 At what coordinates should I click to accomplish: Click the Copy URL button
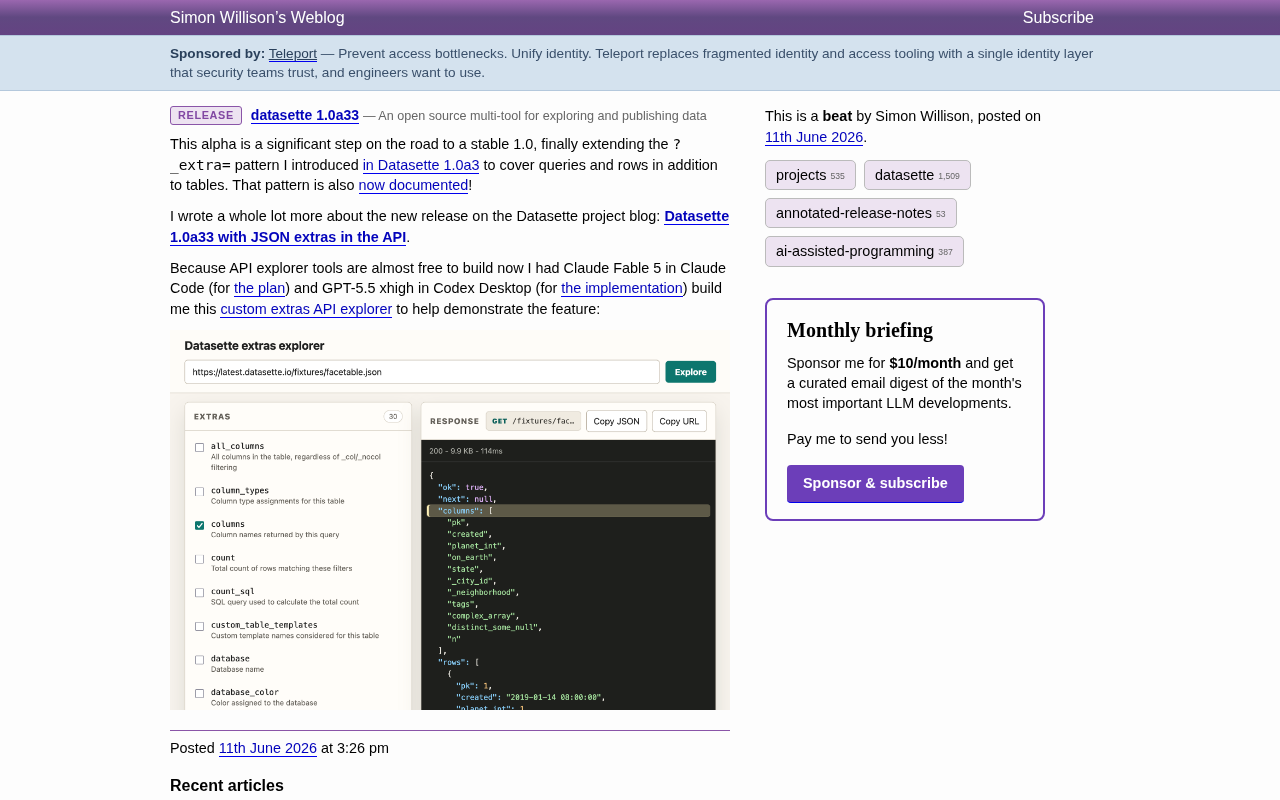tap(679, 421)
